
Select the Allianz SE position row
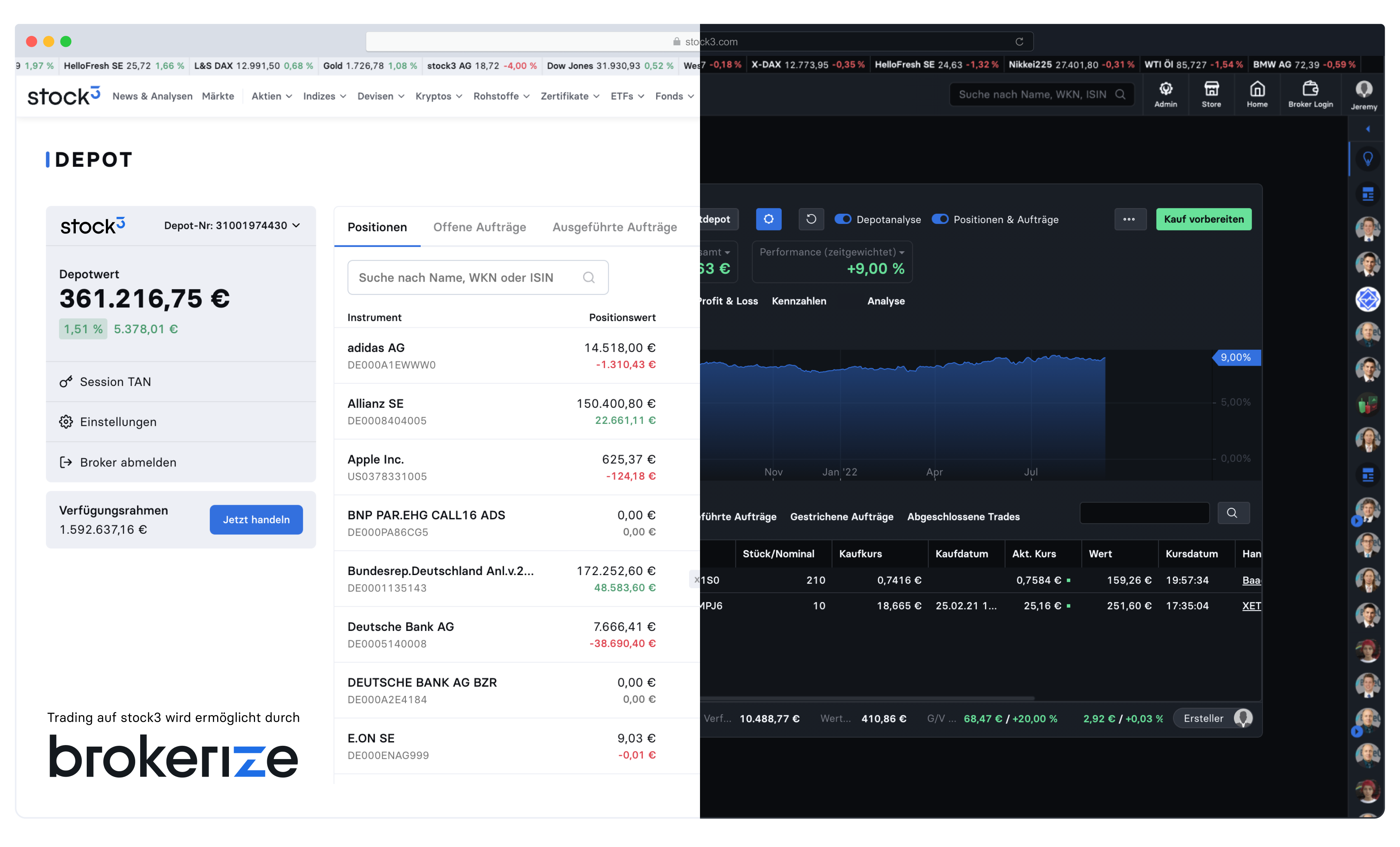pyautogui.click(x=516, y=411)
